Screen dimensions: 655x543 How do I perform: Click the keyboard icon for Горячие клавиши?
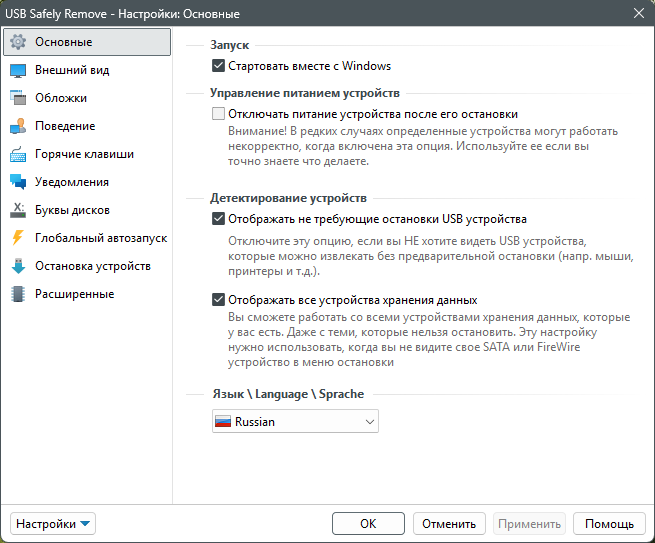[18, 154]
